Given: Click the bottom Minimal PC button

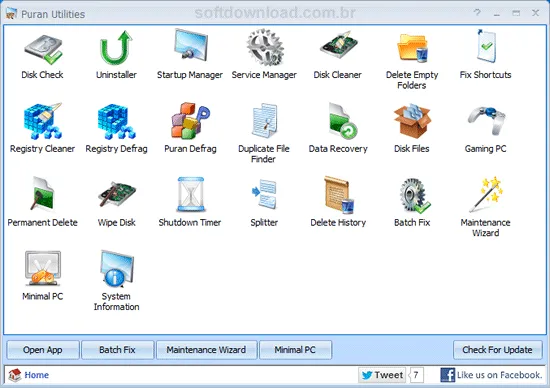Looking at the screenshot, I should [x=295, y=350].
